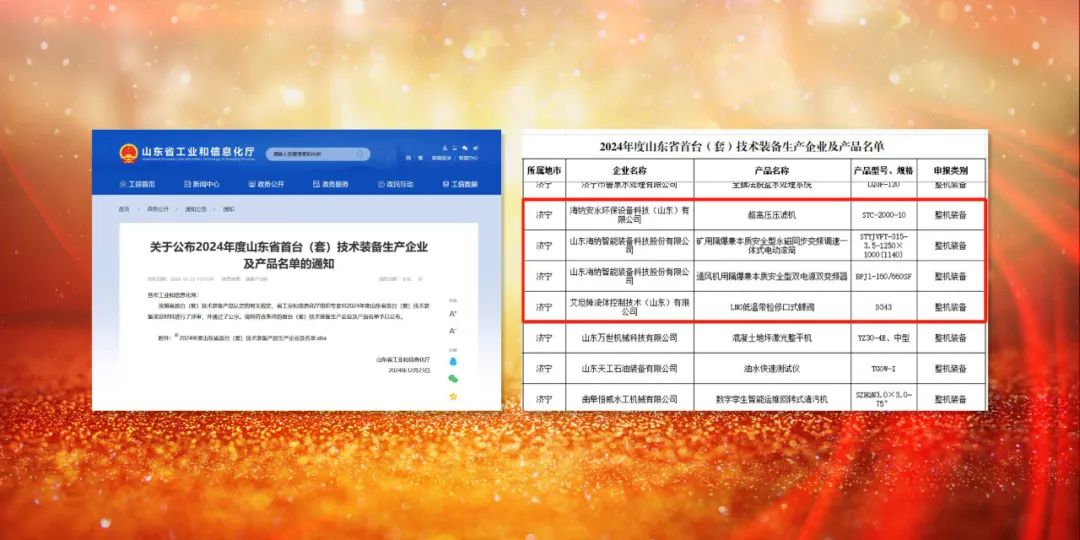Click the magnifier search icon
This screenshot has width=1080, height=540.
pyautogui.click(x=358, y=154)
